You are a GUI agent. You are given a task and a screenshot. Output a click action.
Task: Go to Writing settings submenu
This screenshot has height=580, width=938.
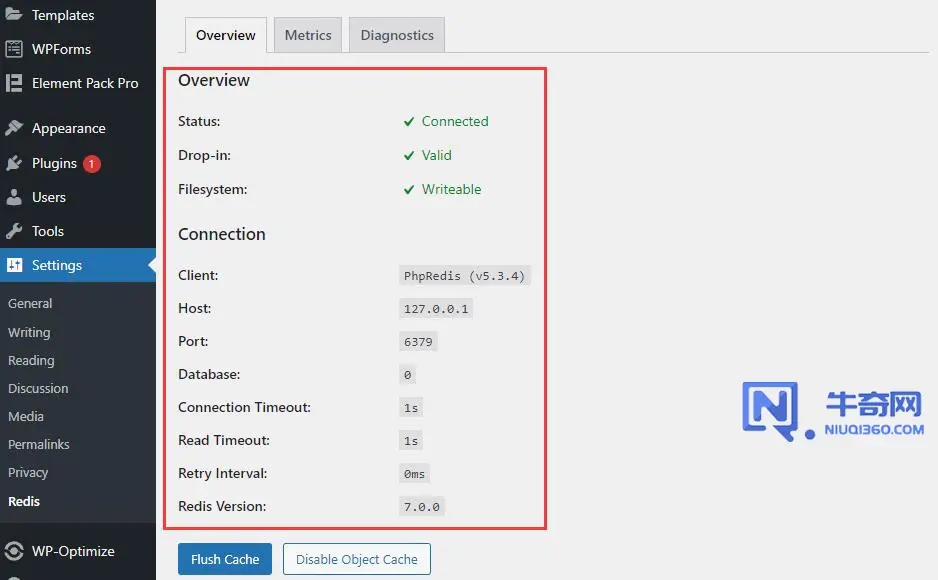tap(29, 332)
